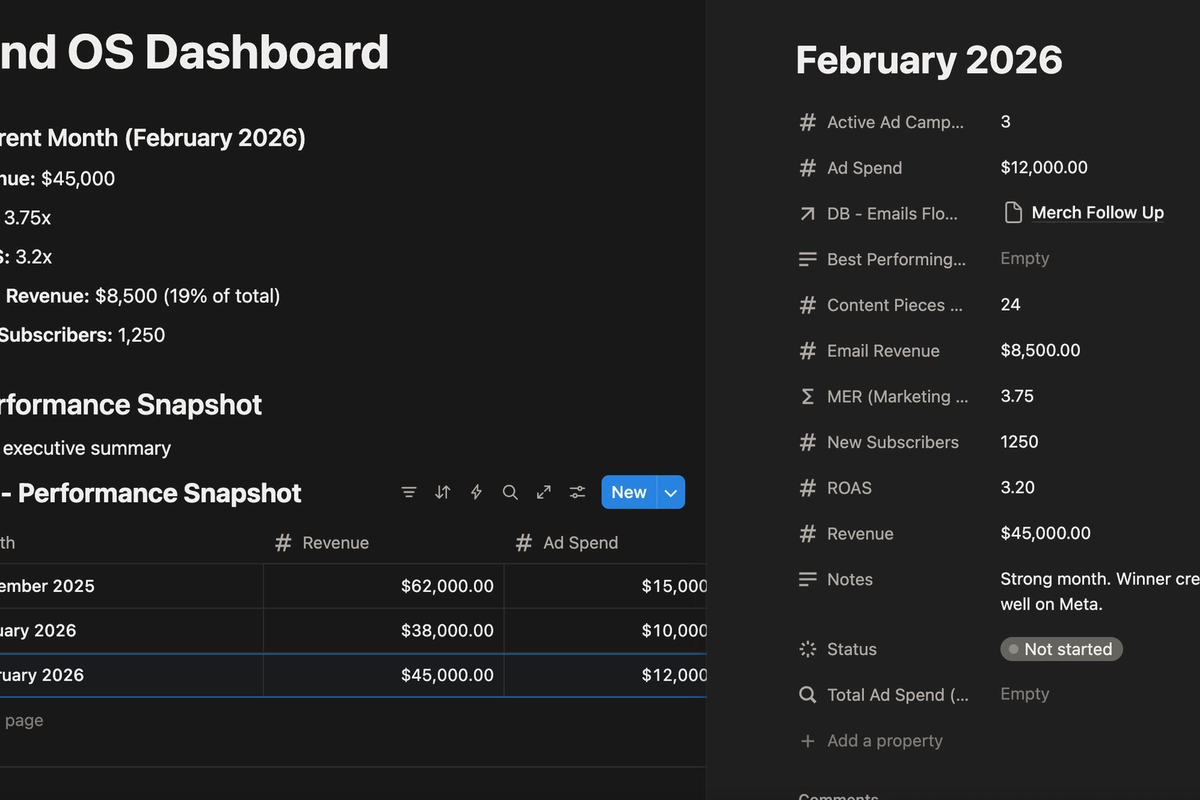Click the 1,250 subscribers text line
1200x800 pixels.
coord(83,335)
